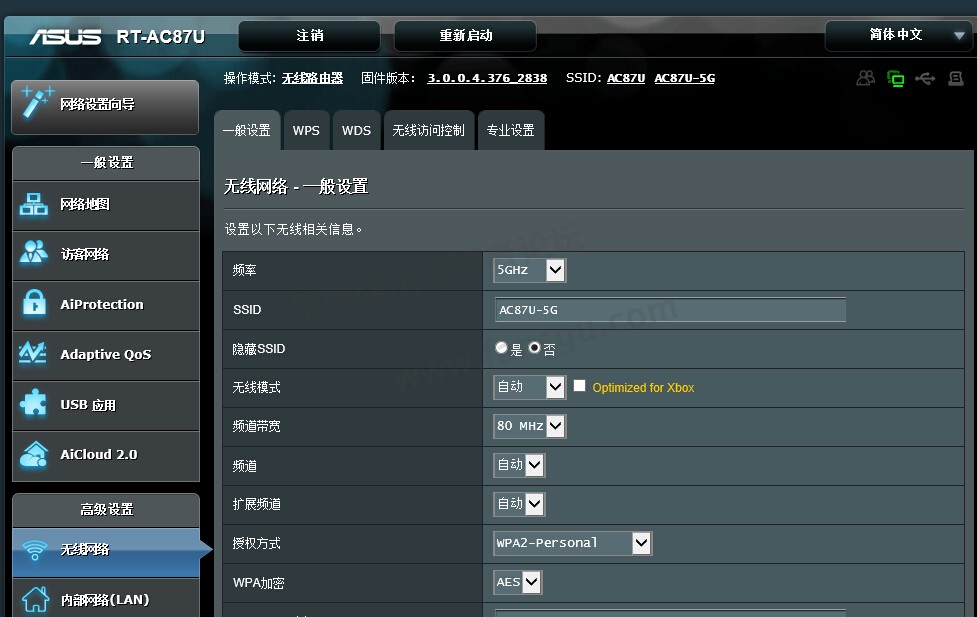Click the AiCloud 2.0 cloud icon
The height and width of the screenshot is (617, 977).
(x=34, y=454)
